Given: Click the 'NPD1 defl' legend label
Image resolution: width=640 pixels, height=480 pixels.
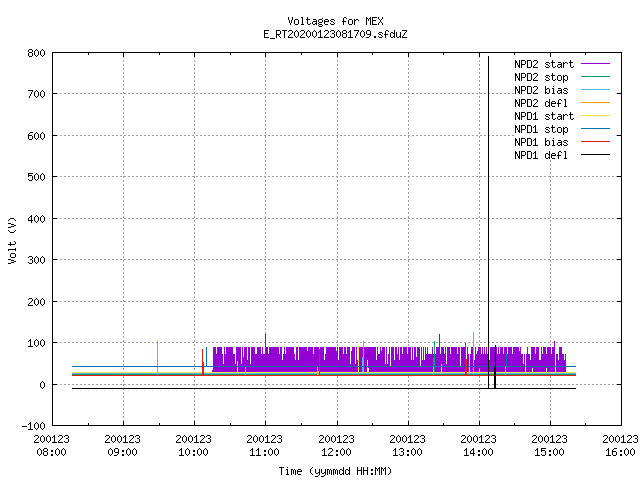Looking at the screenshot, I should (x=541, y=156).
